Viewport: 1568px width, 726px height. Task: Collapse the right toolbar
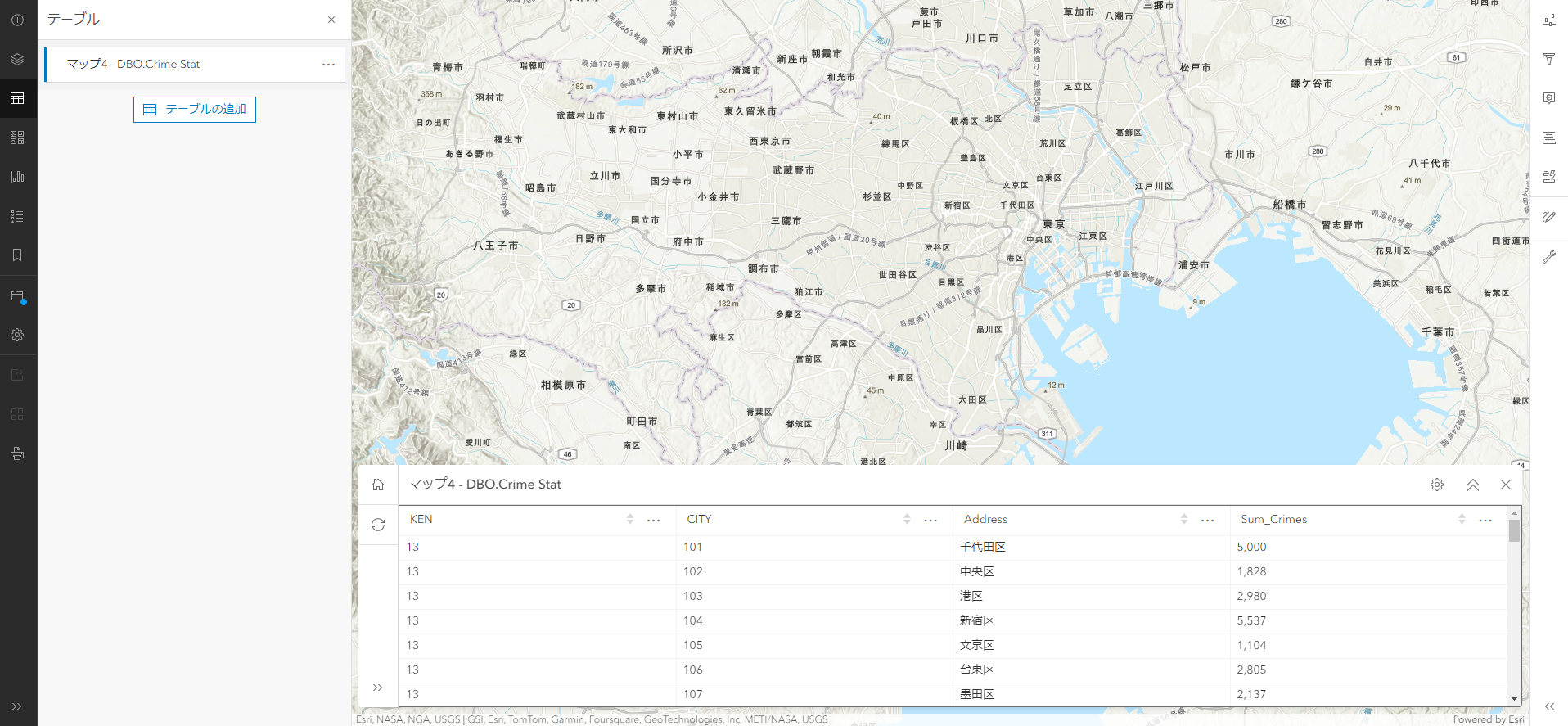[x=1549, y=706]
